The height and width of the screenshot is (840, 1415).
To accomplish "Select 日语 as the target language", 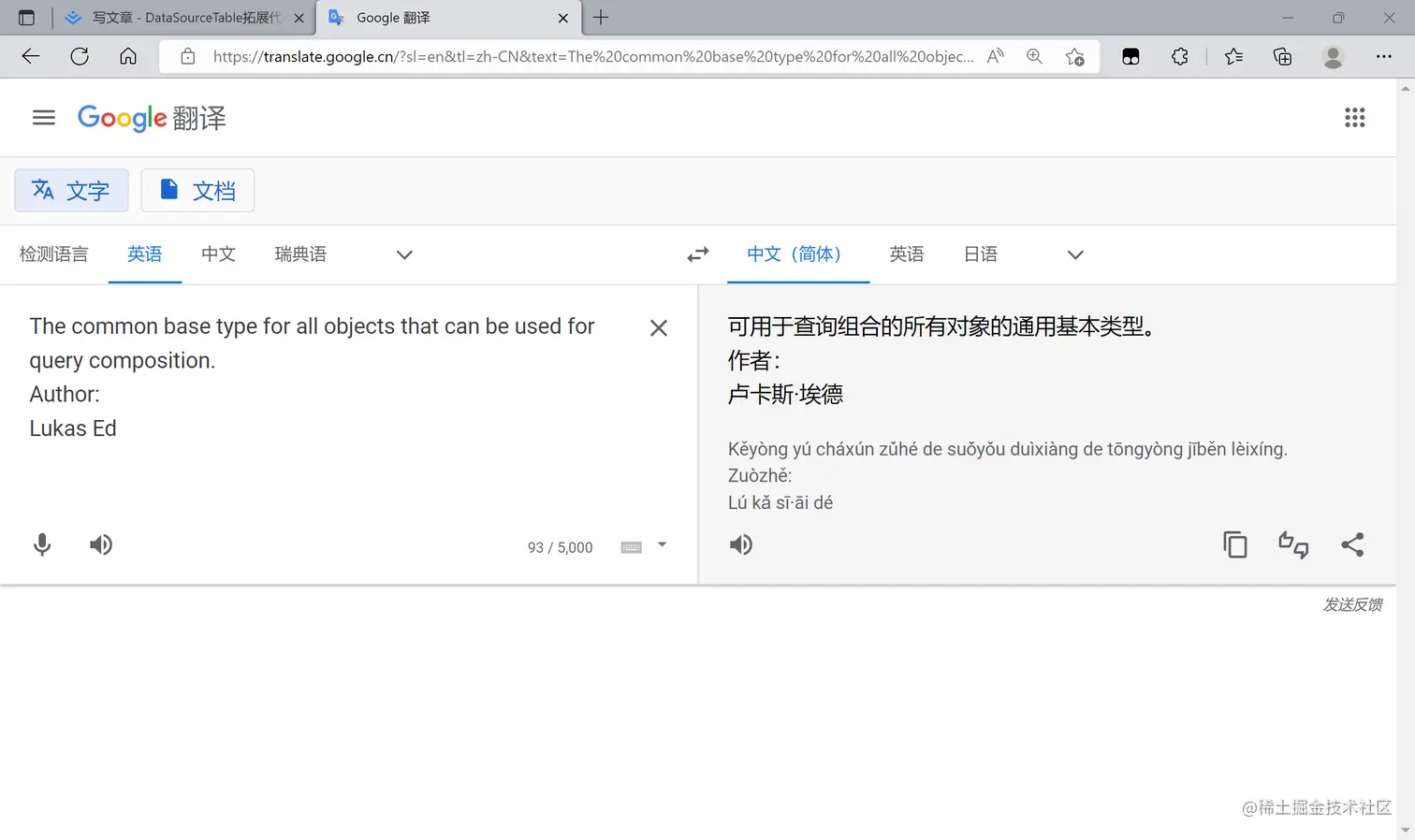I will 981,254.
